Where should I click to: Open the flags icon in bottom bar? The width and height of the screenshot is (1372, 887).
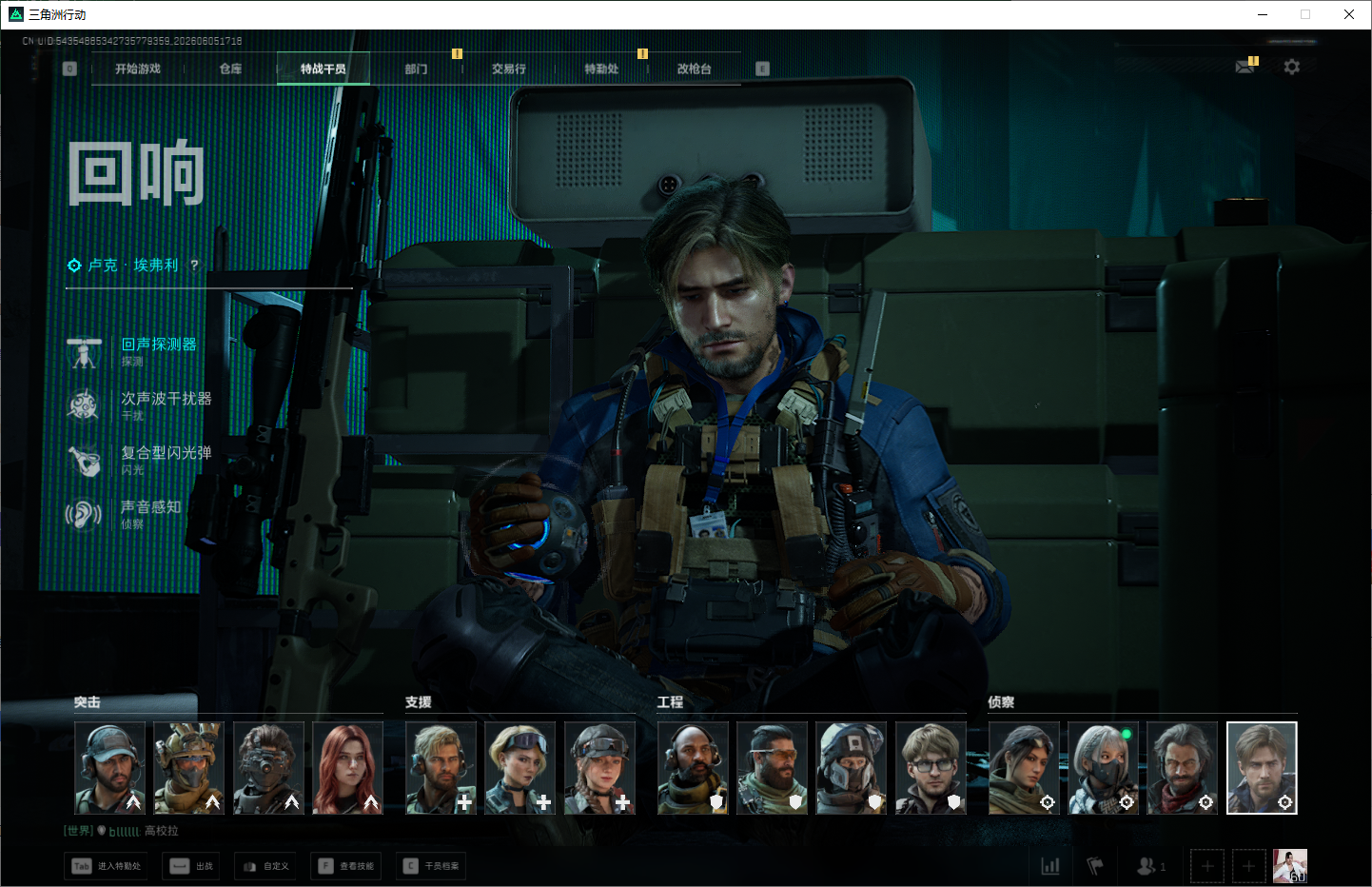1095,866
